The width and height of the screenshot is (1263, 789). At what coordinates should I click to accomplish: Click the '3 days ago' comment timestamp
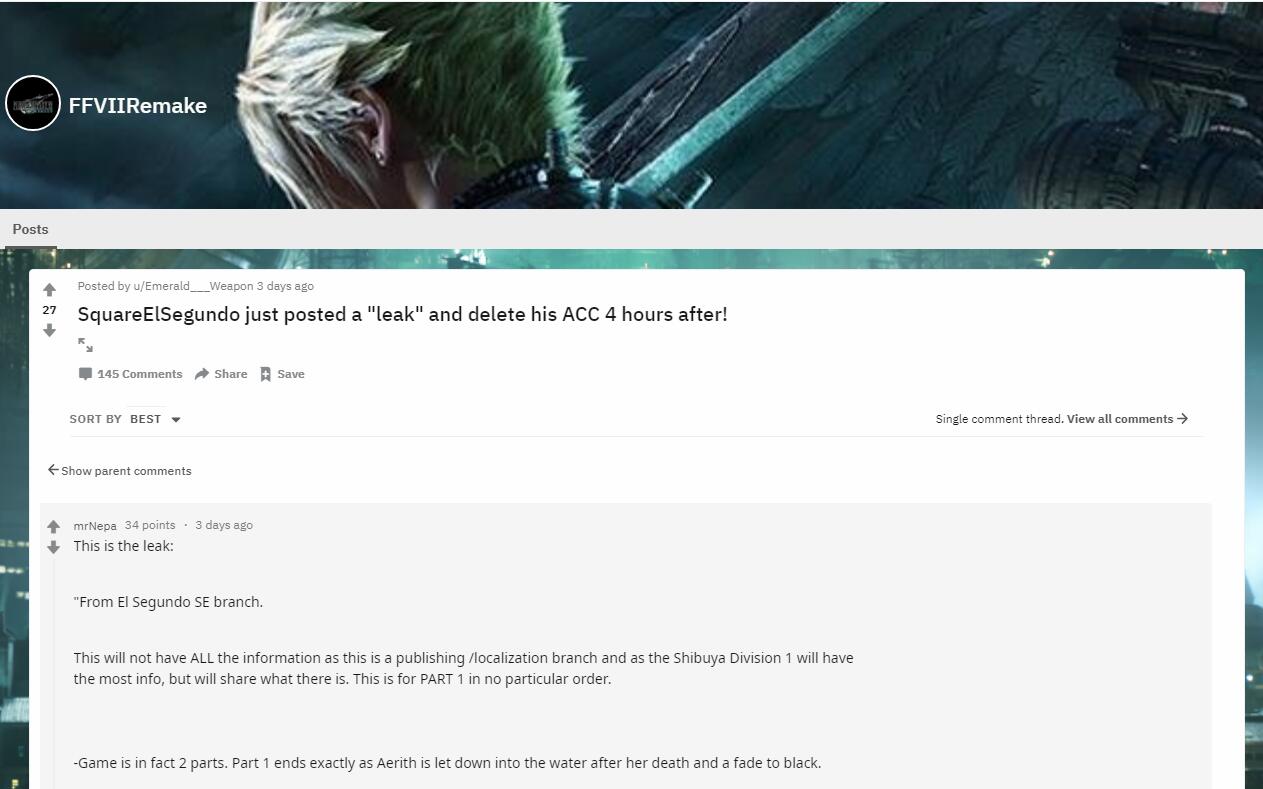tap(224, 525)
